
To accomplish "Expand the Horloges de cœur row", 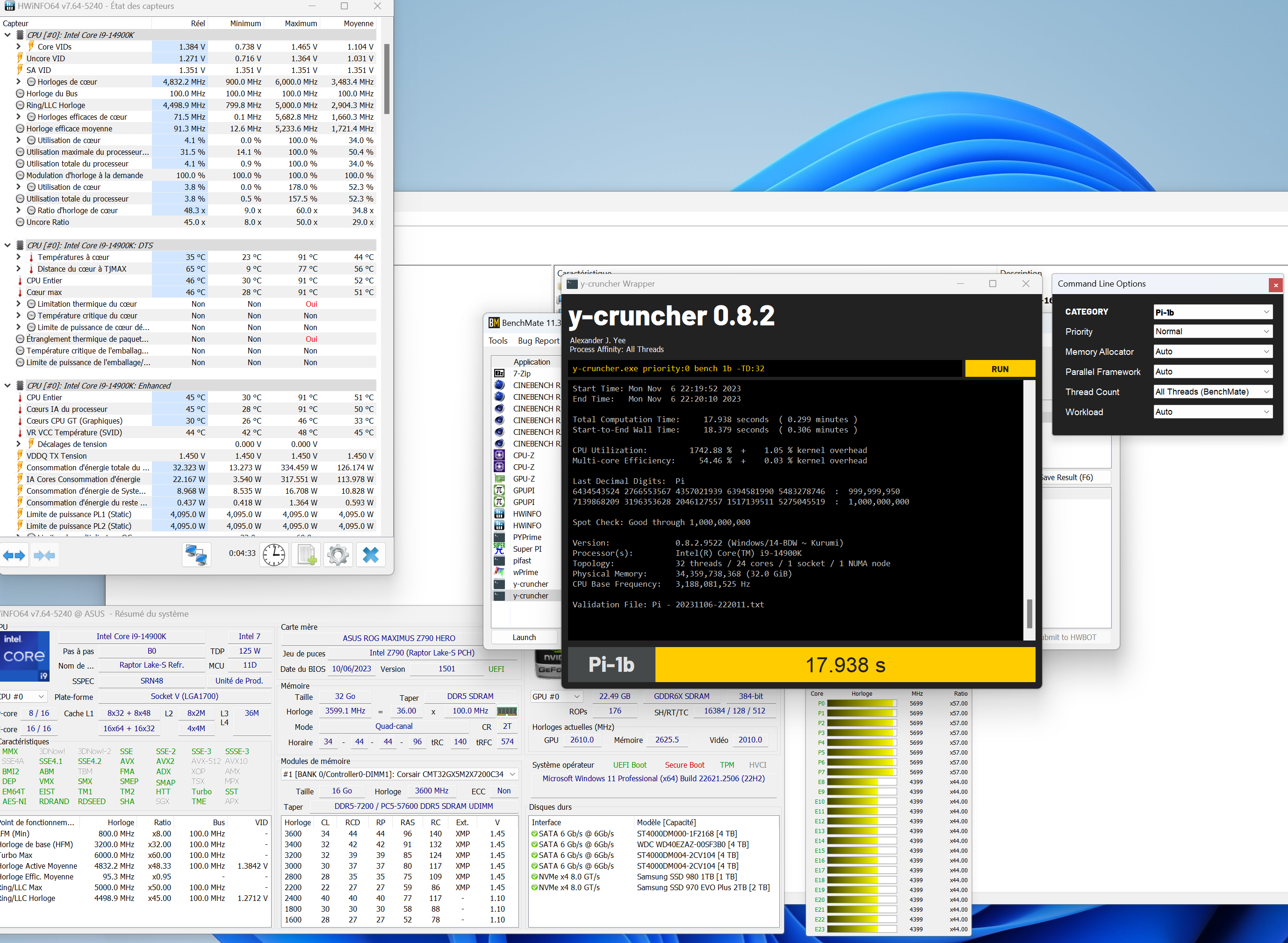I will coord(18,82).
